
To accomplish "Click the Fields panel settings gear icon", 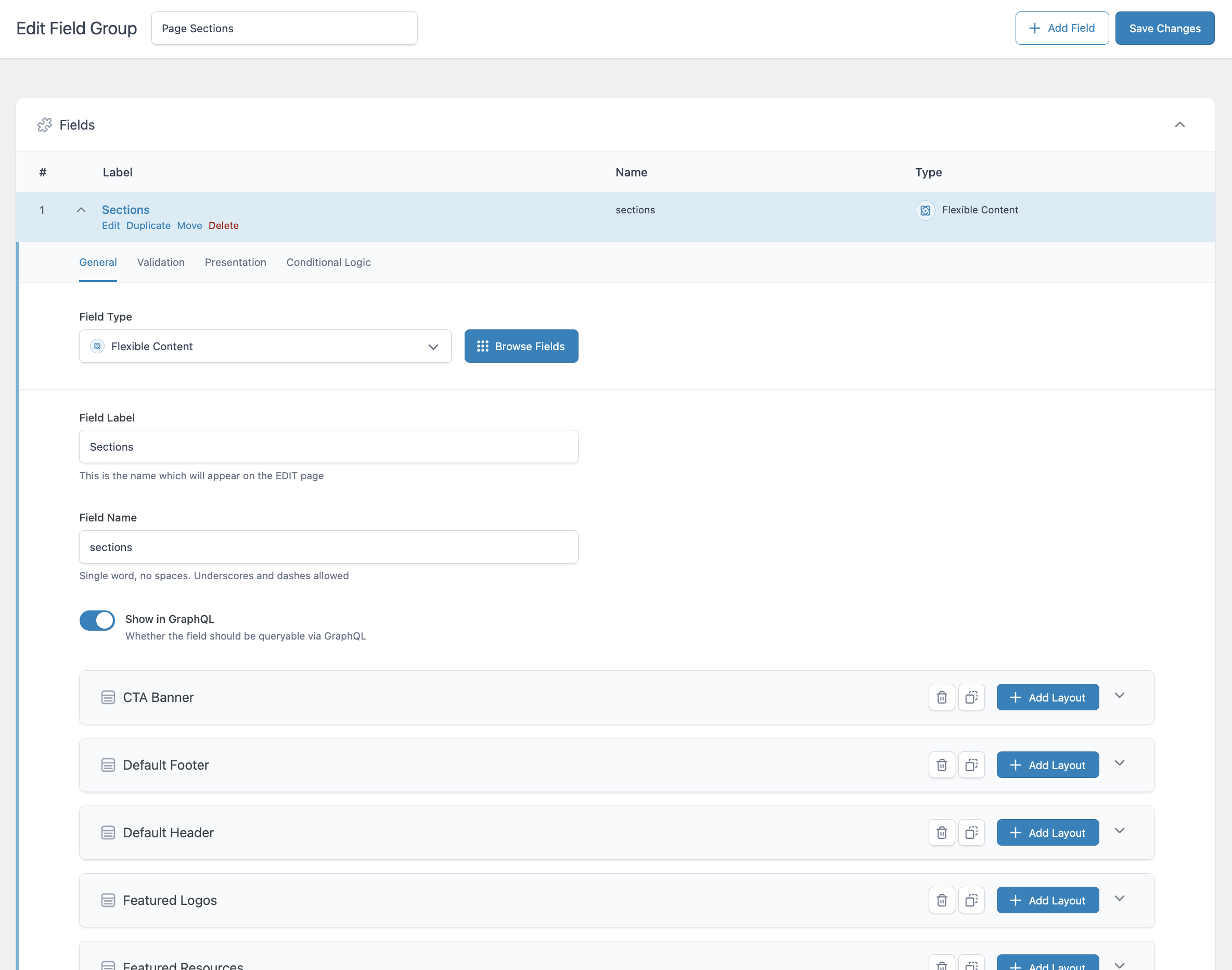I will click(x=45, y=125).
